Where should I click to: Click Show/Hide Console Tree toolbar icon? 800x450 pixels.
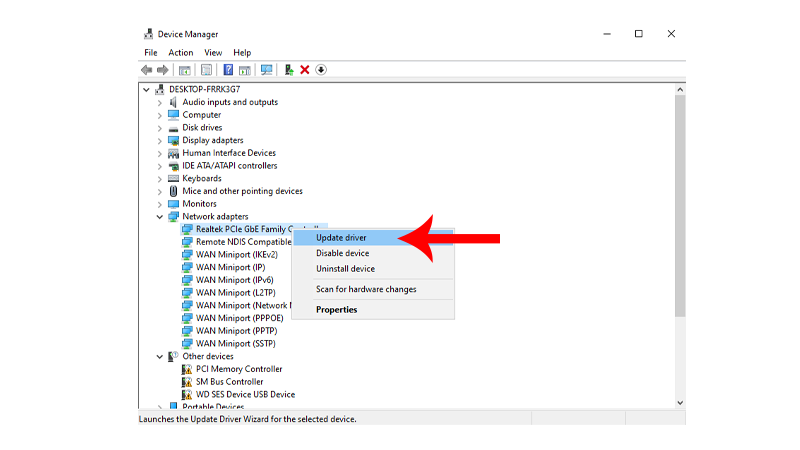(185, 70)
